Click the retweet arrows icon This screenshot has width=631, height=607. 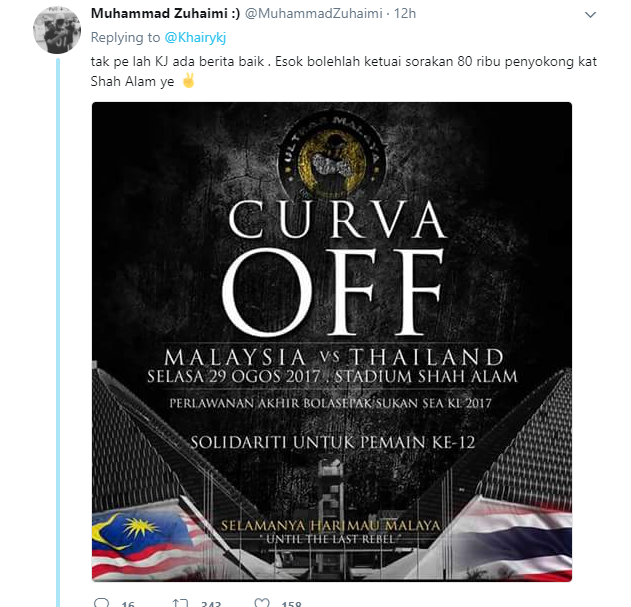coord(180,603)
